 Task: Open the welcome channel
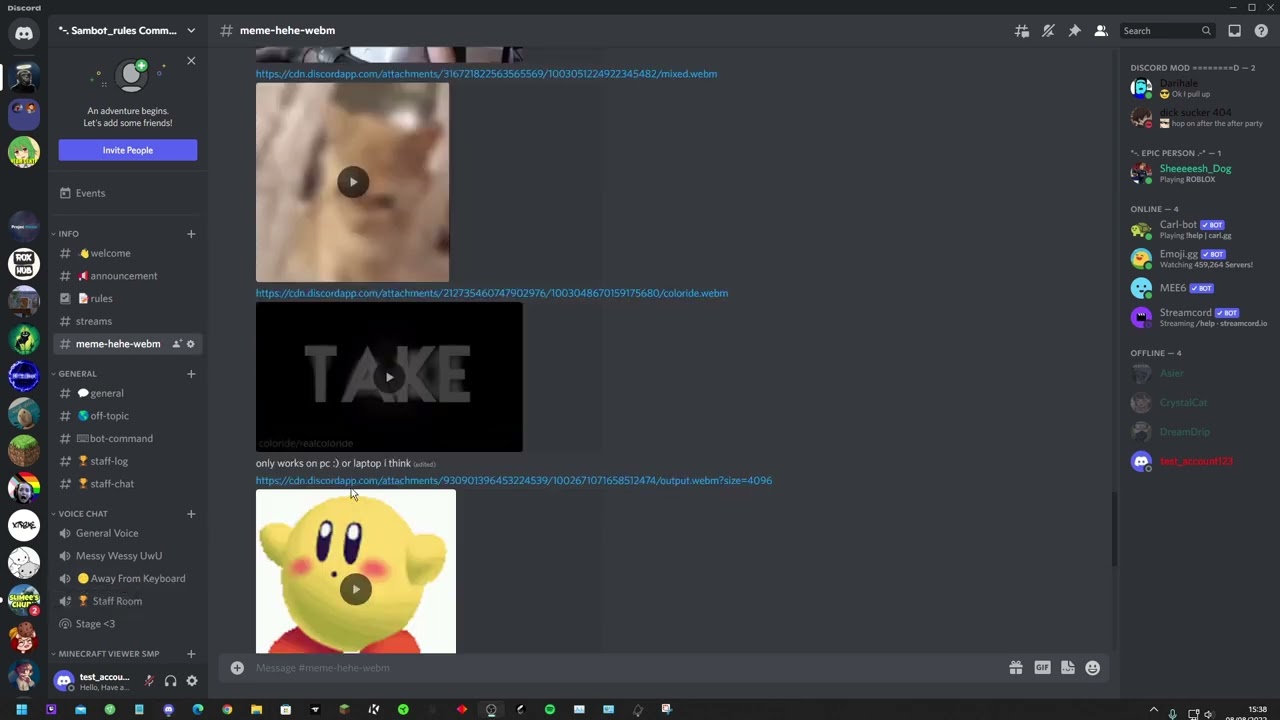pyautogui.click(x=128, y=253)
